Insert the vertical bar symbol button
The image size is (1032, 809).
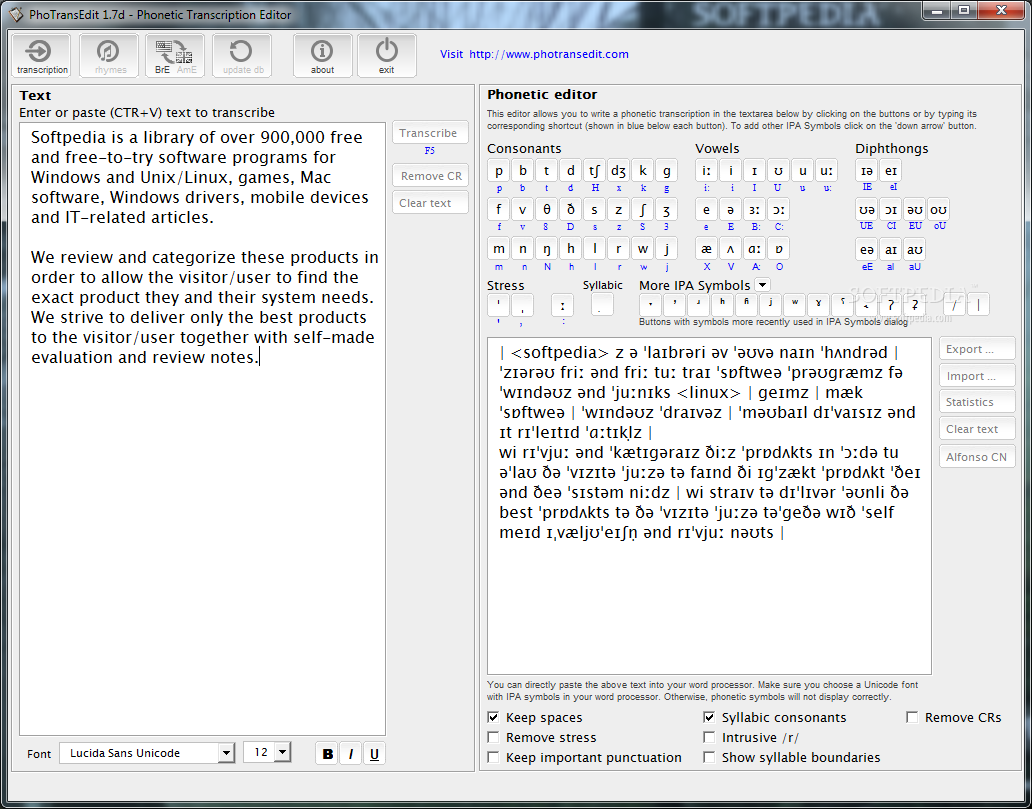[x=978, y=305]
